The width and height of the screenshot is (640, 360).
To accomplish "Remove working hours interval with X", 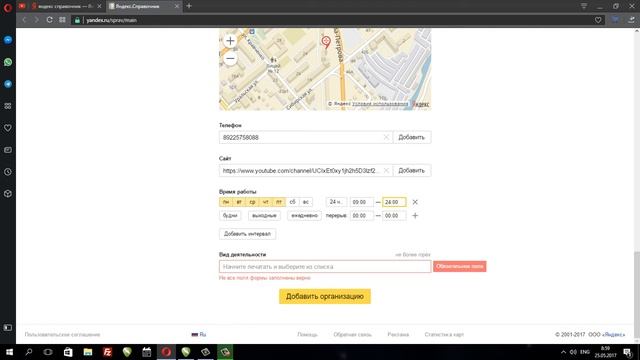I will point(415,202).
